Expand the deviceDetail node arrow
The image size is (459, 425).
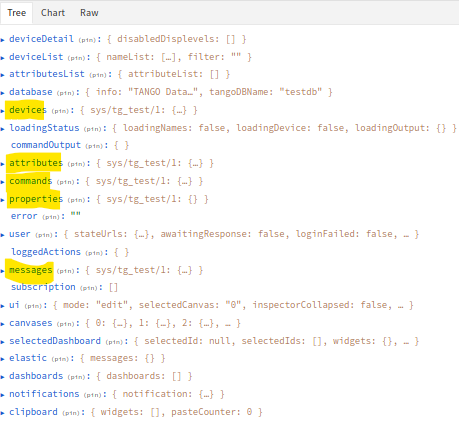pyautogui.click(x=3, y=40)
